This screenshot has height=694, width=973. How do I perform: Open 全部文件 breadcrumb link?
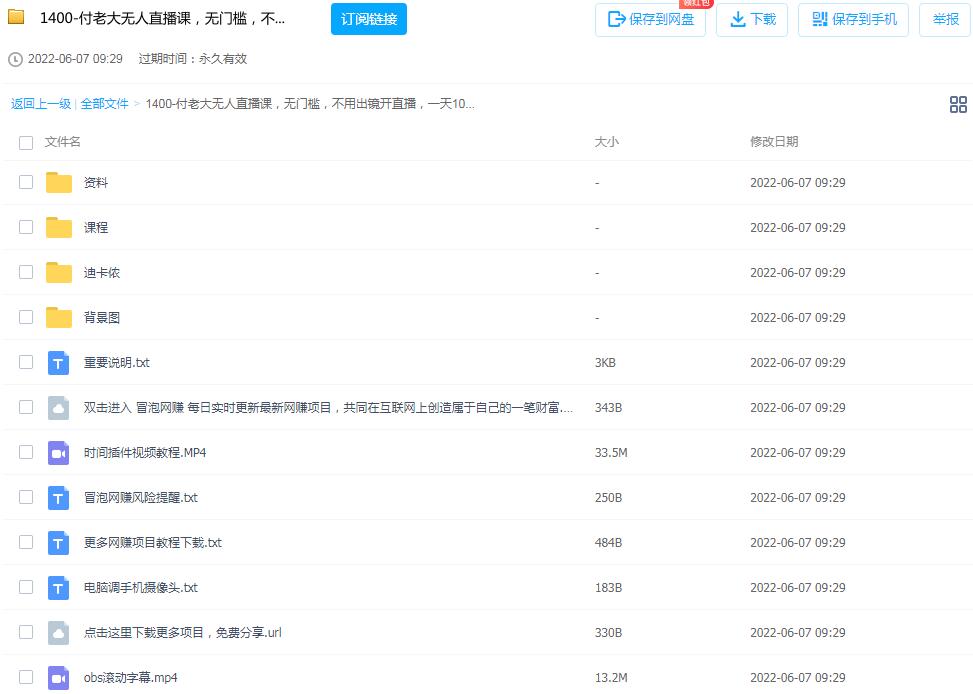(104, 104)
